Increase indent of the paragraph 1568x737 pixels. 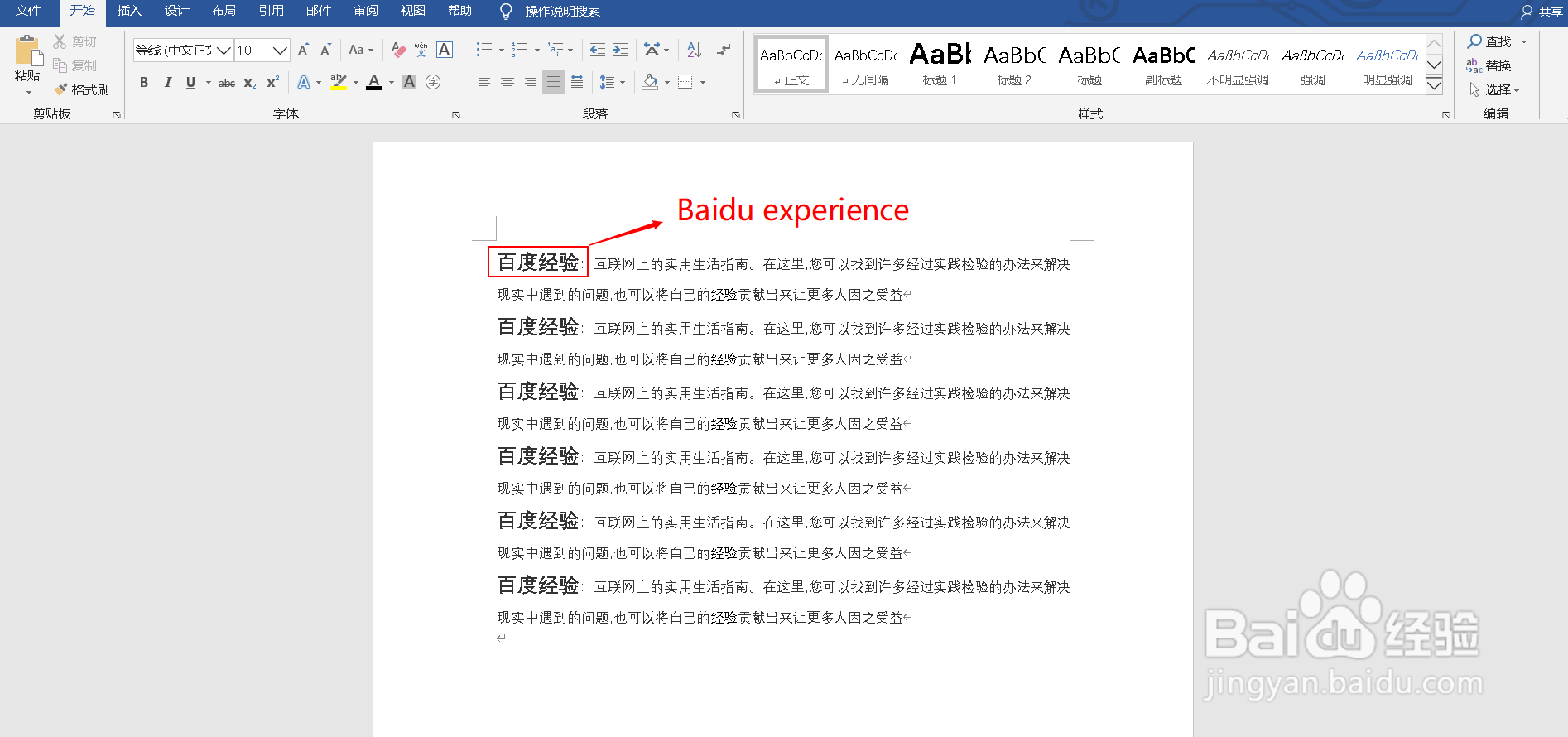pyautogui.click(x=621, y=50)
